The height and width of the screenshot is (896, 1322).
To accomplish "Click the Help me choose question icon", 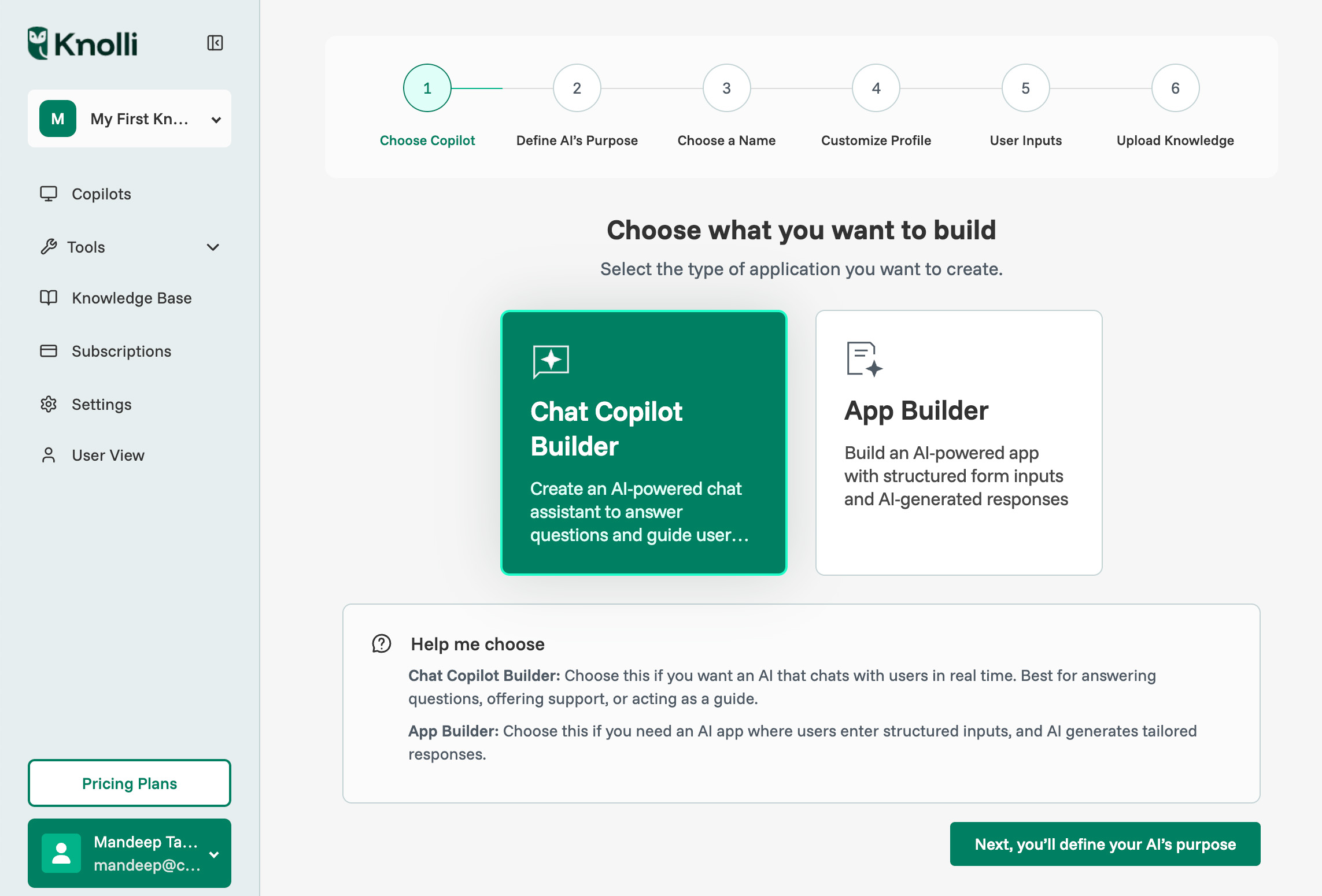I will tap(382, 643).
